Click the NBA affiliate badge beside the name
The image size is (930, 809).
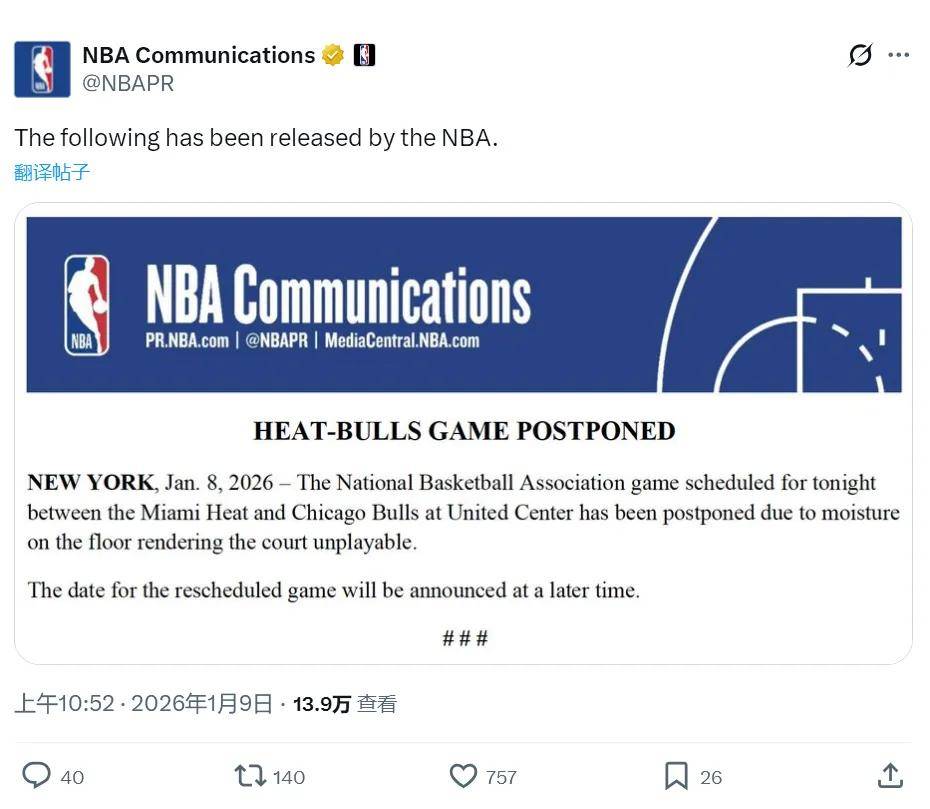pos(364,55)
